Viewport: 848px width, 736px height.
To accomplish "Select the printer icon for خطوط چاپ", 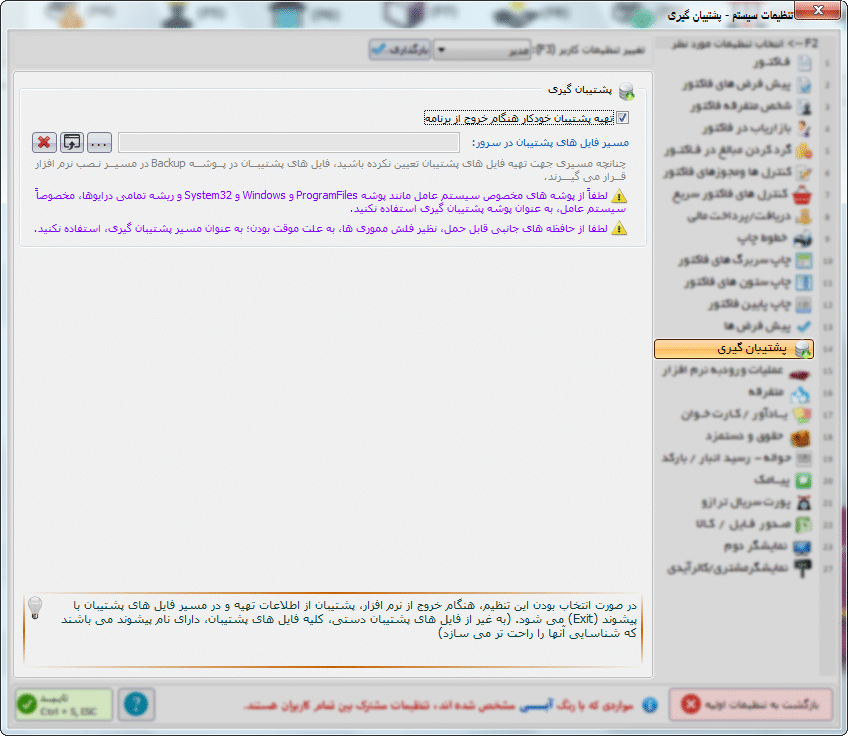I will pos(803,238).
